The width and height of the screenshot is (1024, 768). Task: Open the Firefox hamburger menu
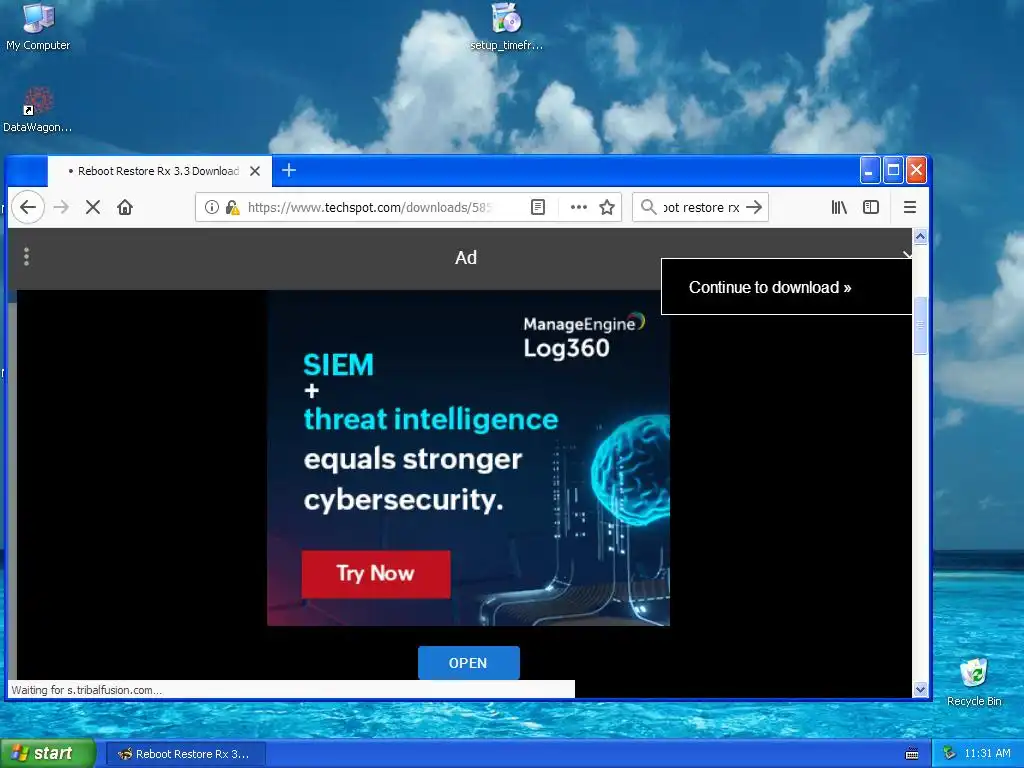click(910, 207)
